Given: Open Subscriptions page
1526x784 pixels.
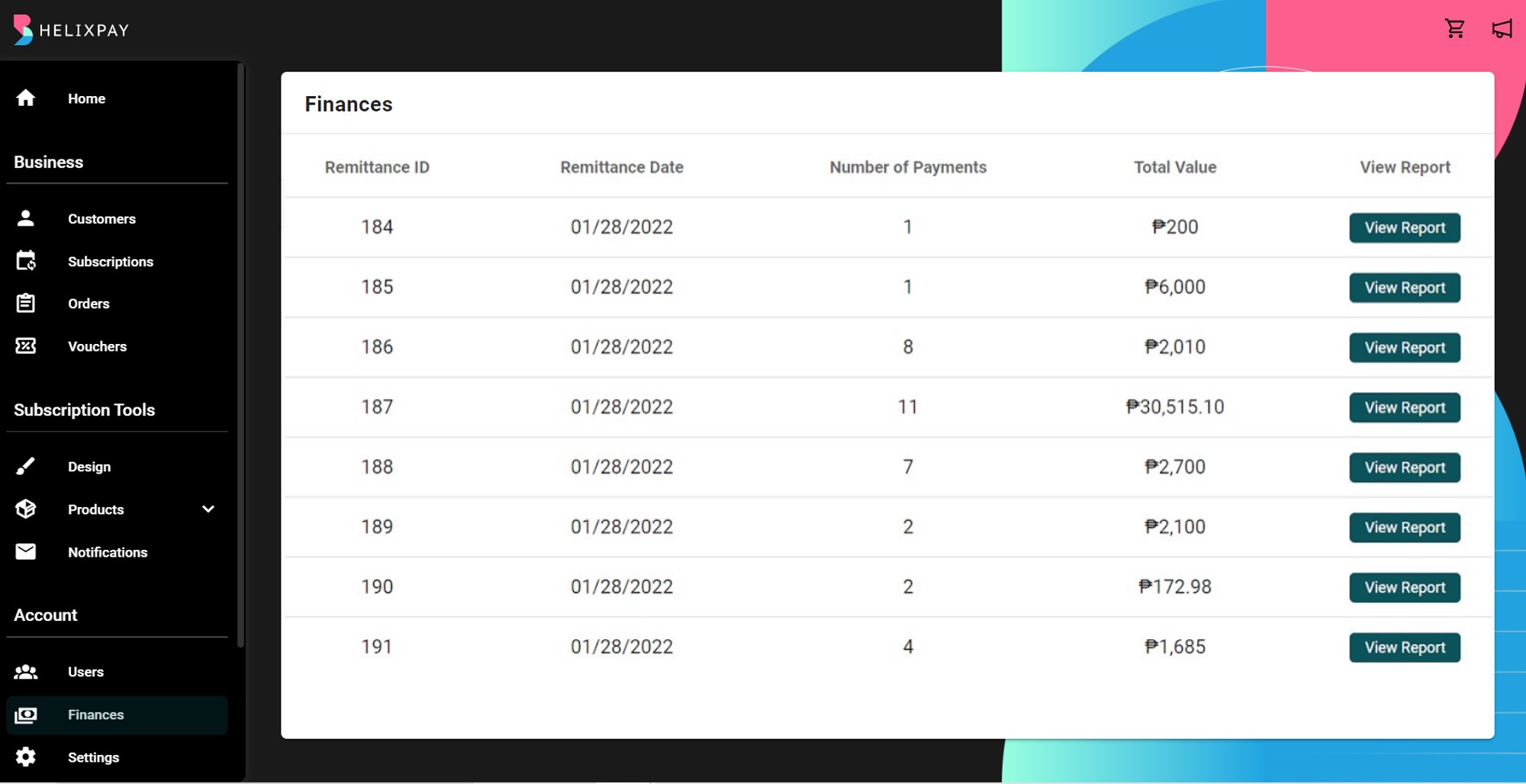Looking at the screenshot, I should 111,262.
